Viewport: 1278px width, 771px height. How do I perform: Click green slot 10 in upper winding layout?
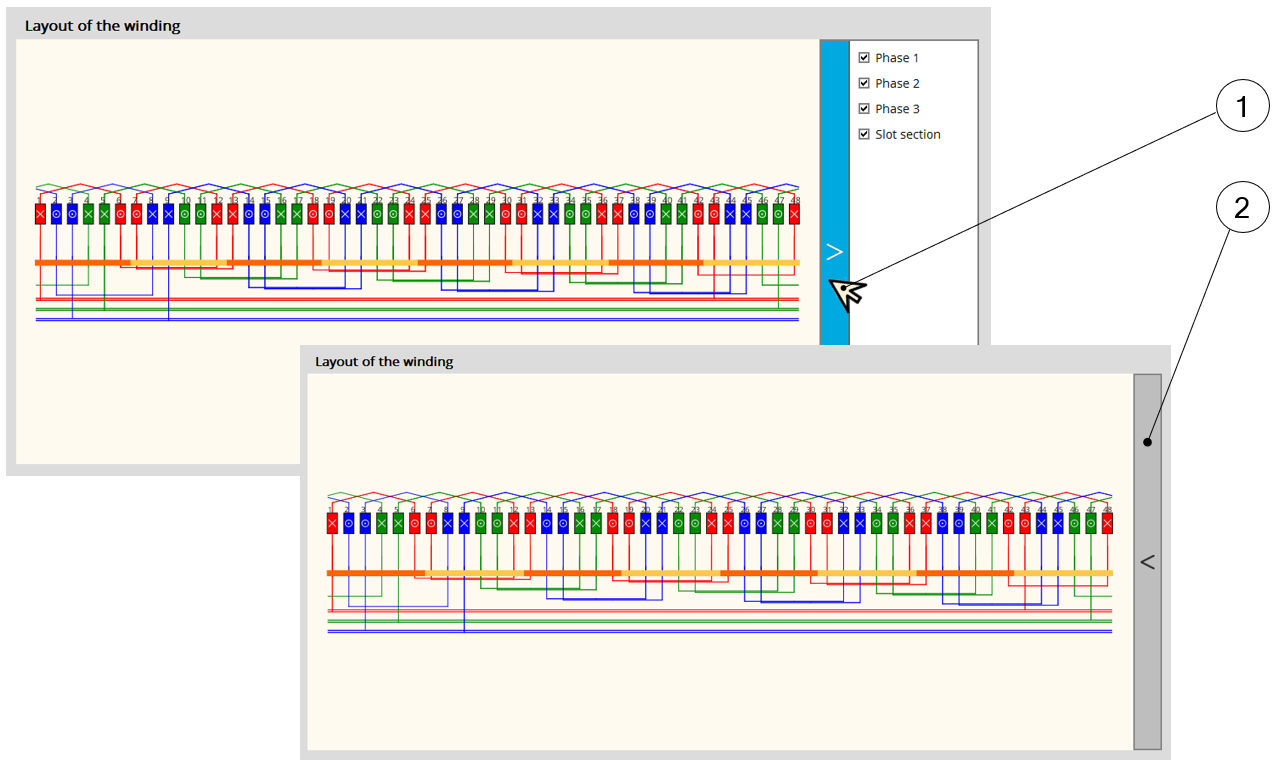[185, 214]
